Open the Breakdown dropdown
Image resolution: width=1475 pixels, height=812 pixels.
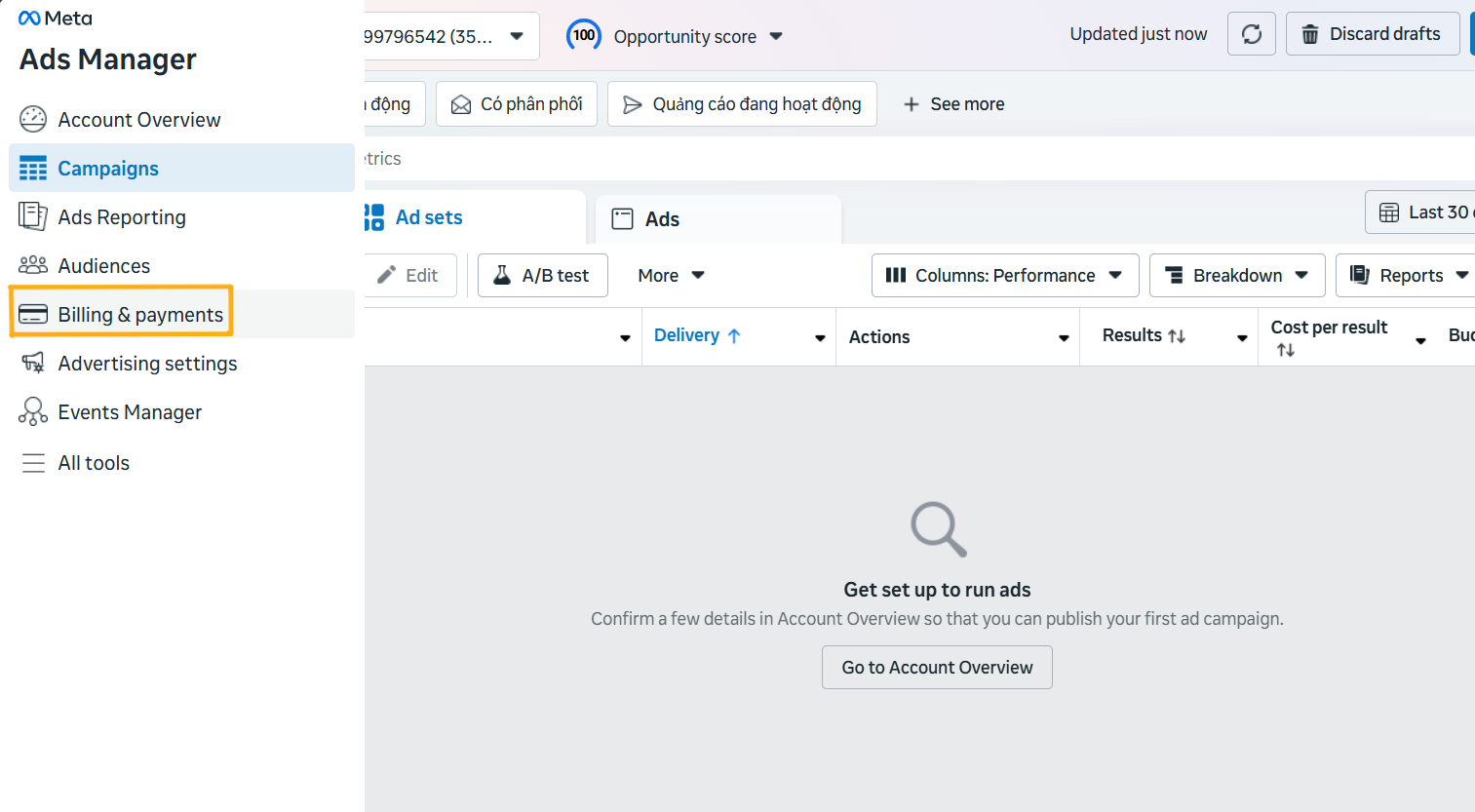coord(1236,276)
